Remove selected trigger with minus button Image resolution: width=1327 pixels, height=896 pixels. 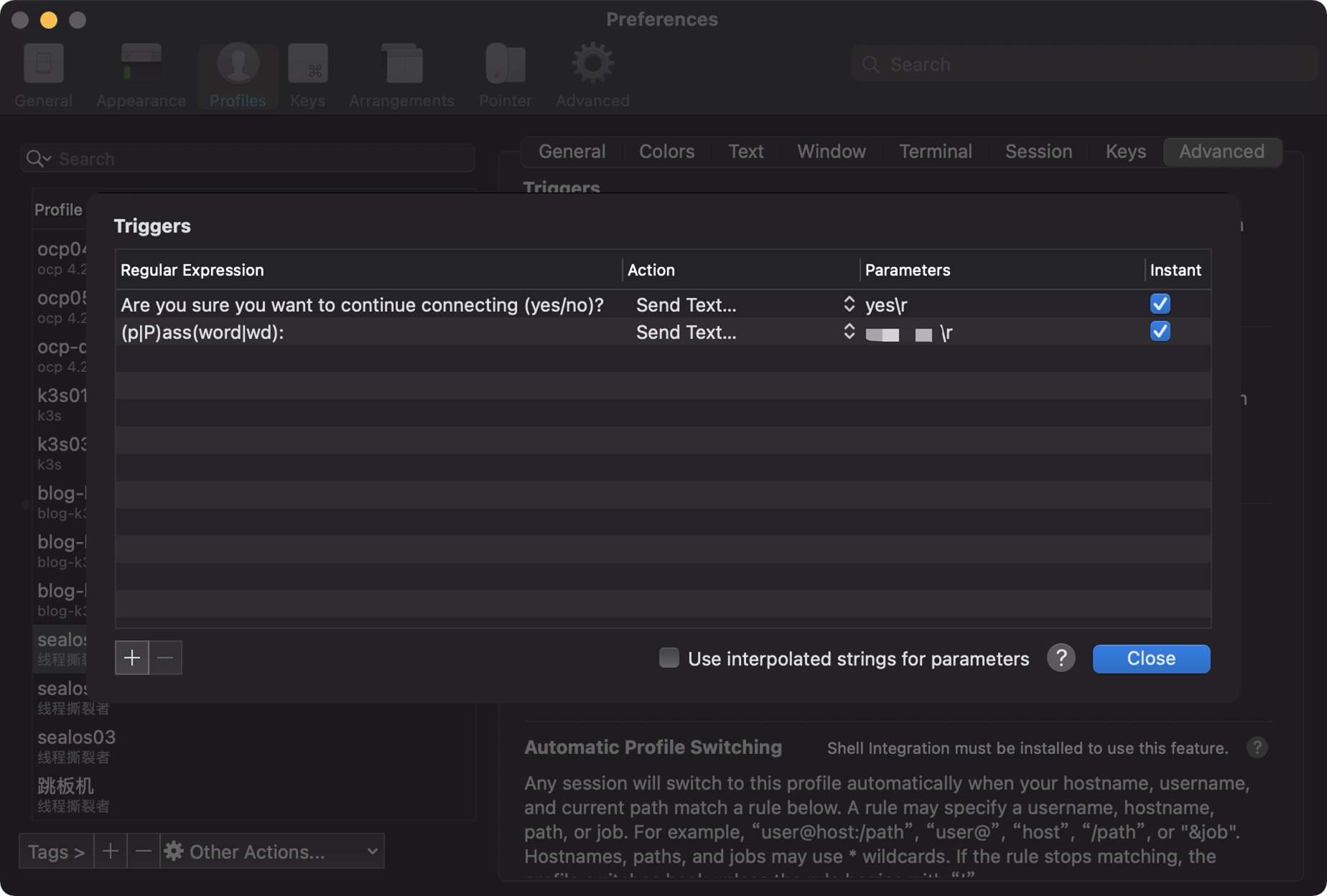point(165,658)
